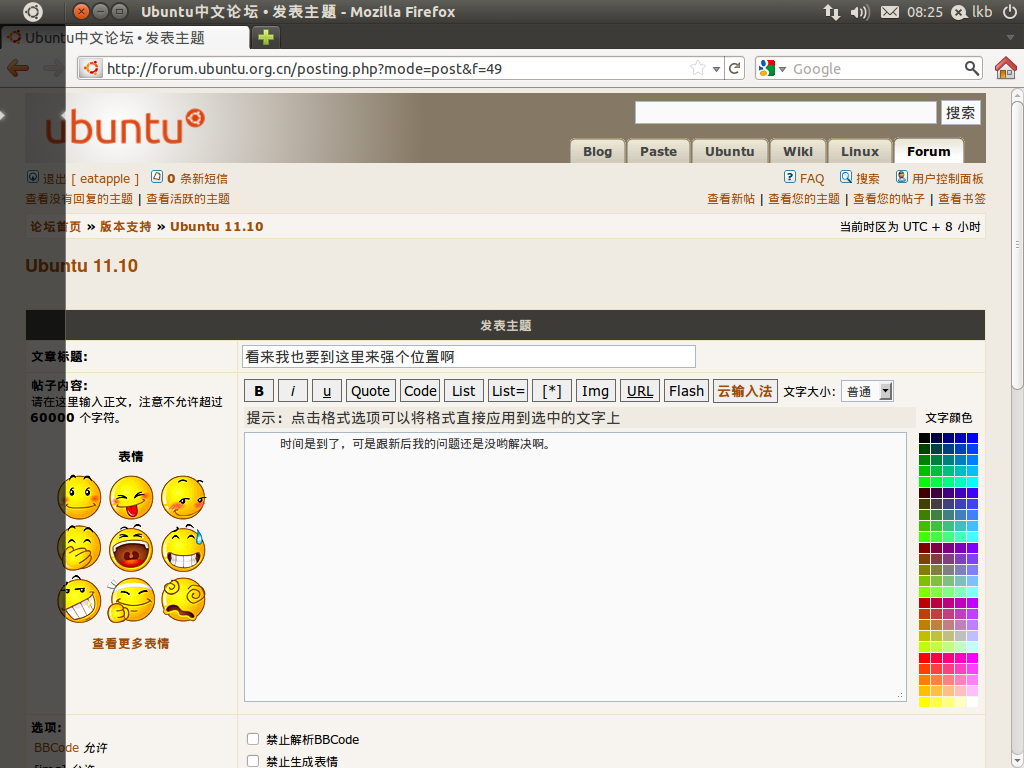Open Firefox home page icon

pos(1006,68)
